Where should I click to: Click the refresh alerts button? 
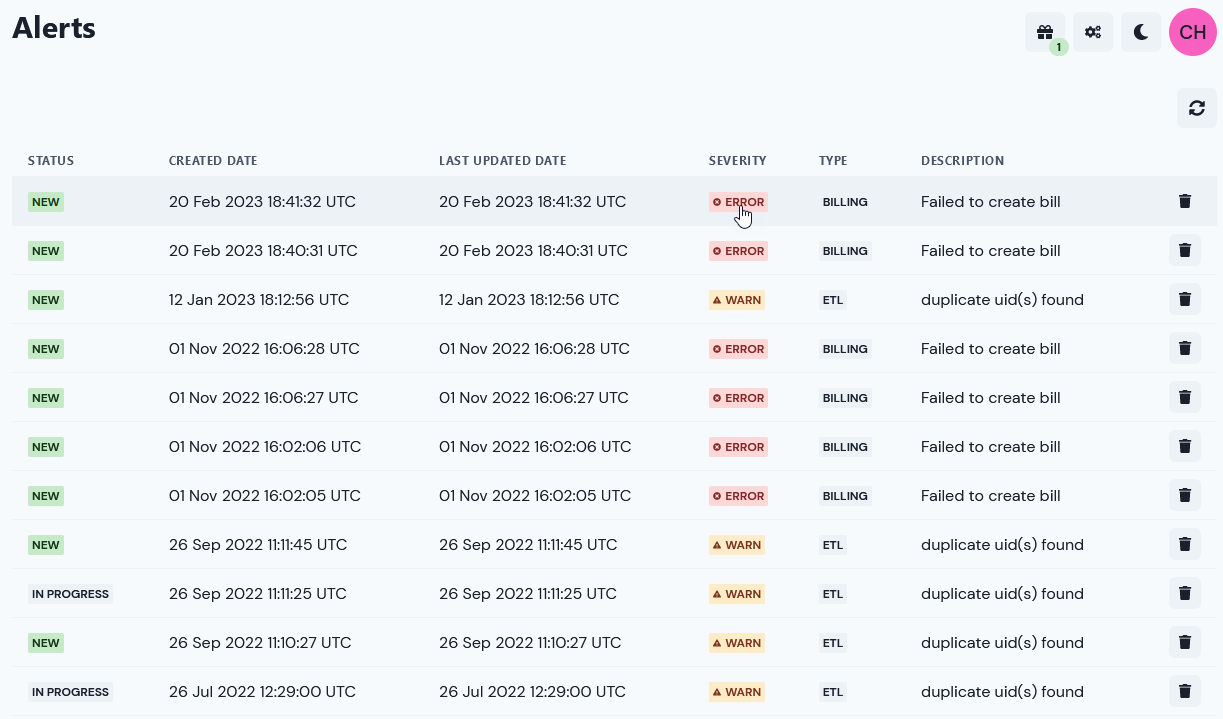[x=1197, y=108]
